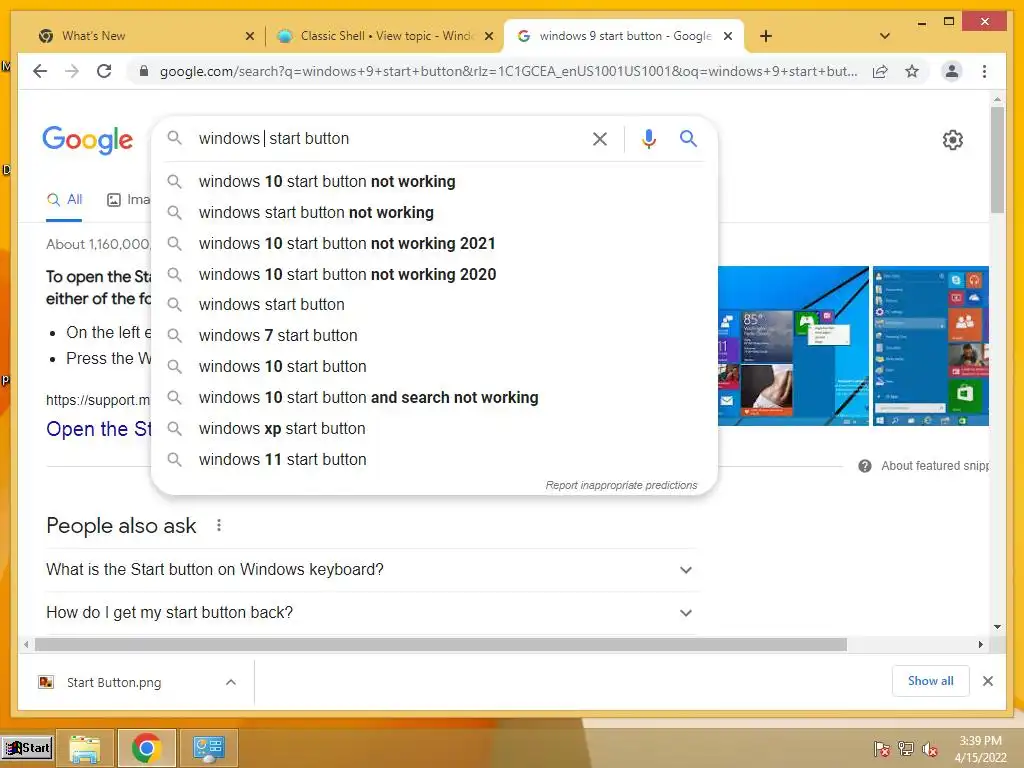Click the network tray icon
Image resolution: width=1024 pixels, height=768 pixels.
click(x=906, y=748)
